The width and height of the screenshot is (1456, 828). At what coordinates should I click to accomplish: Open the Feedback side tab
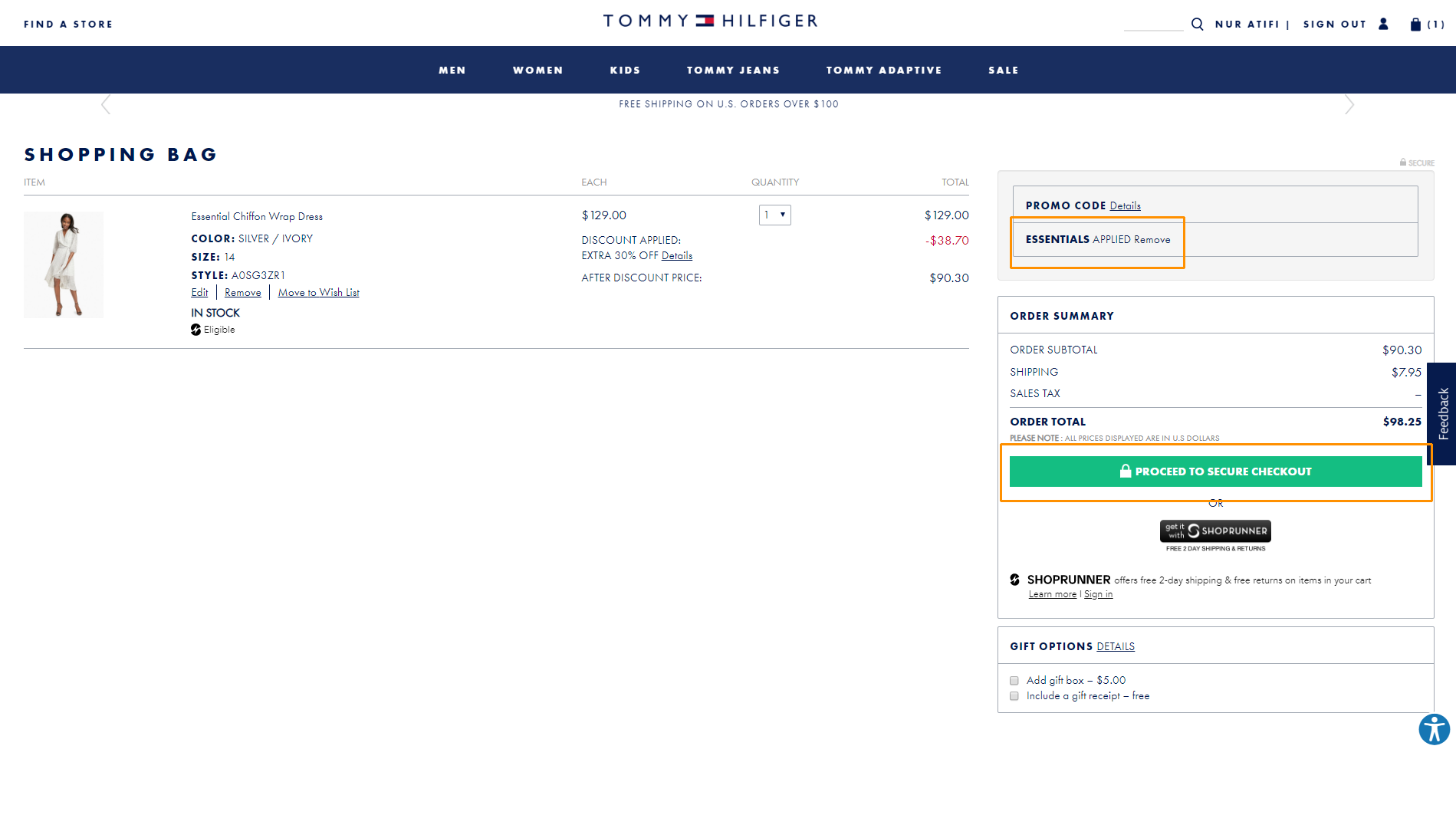coord(1441,414)
